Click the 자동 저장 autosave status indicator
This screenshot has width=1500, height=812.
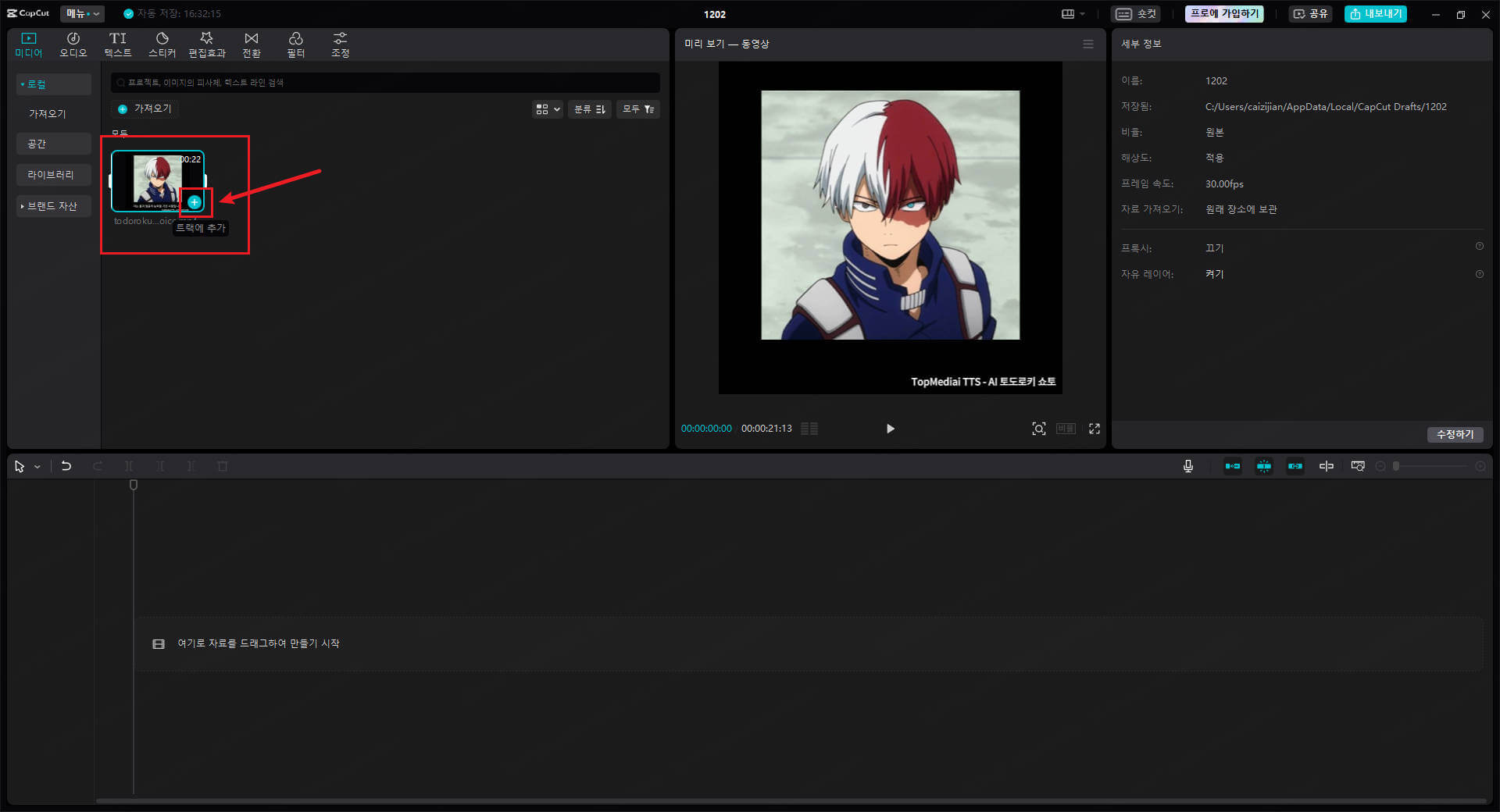tap(172, 13)
